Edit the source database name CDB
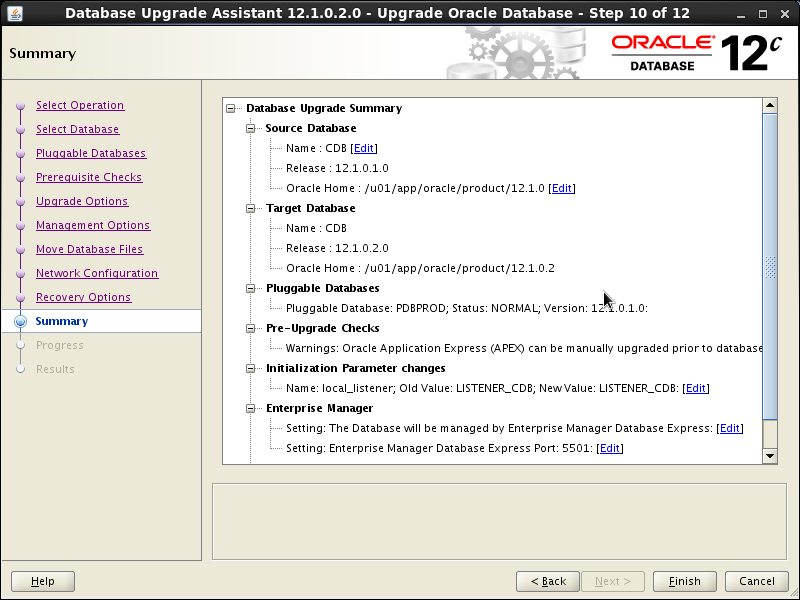This screenshot has height=600, width=800. [363, 148]
